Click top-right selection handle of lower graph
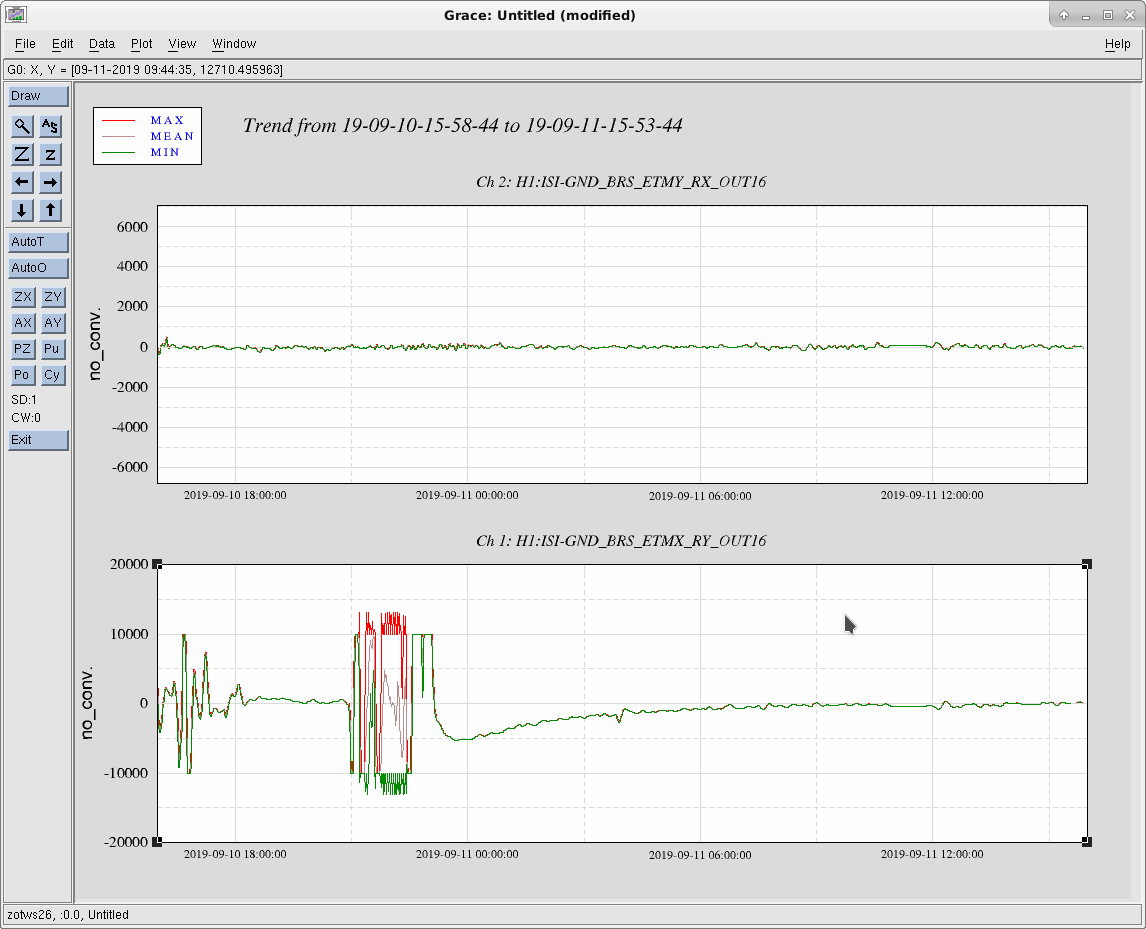 (x=1087, y=564)
